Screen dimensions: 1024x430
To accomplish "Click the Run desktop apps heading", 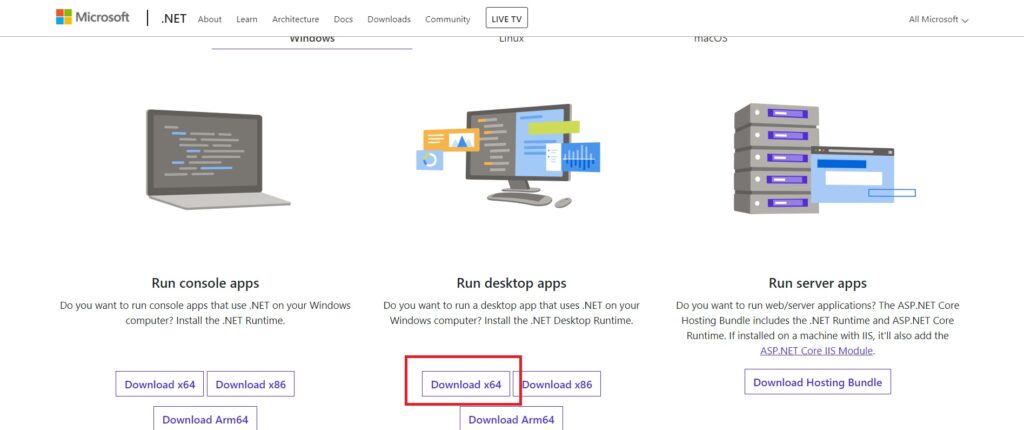I will pos(511,284).
